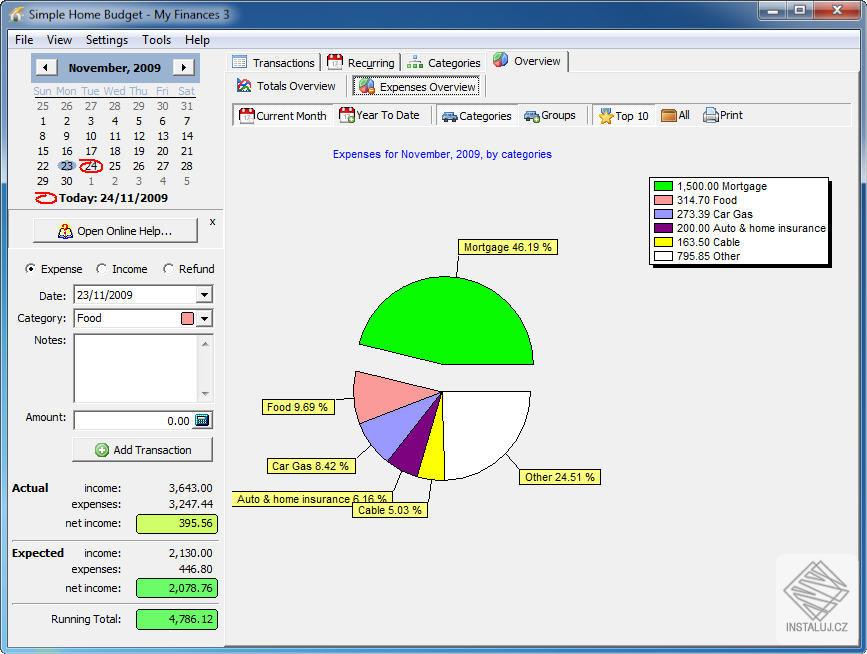This screenshot has width=867, height=654.
Task: Click the Totals Overview chart icon
Action: [x=244, y=86]
